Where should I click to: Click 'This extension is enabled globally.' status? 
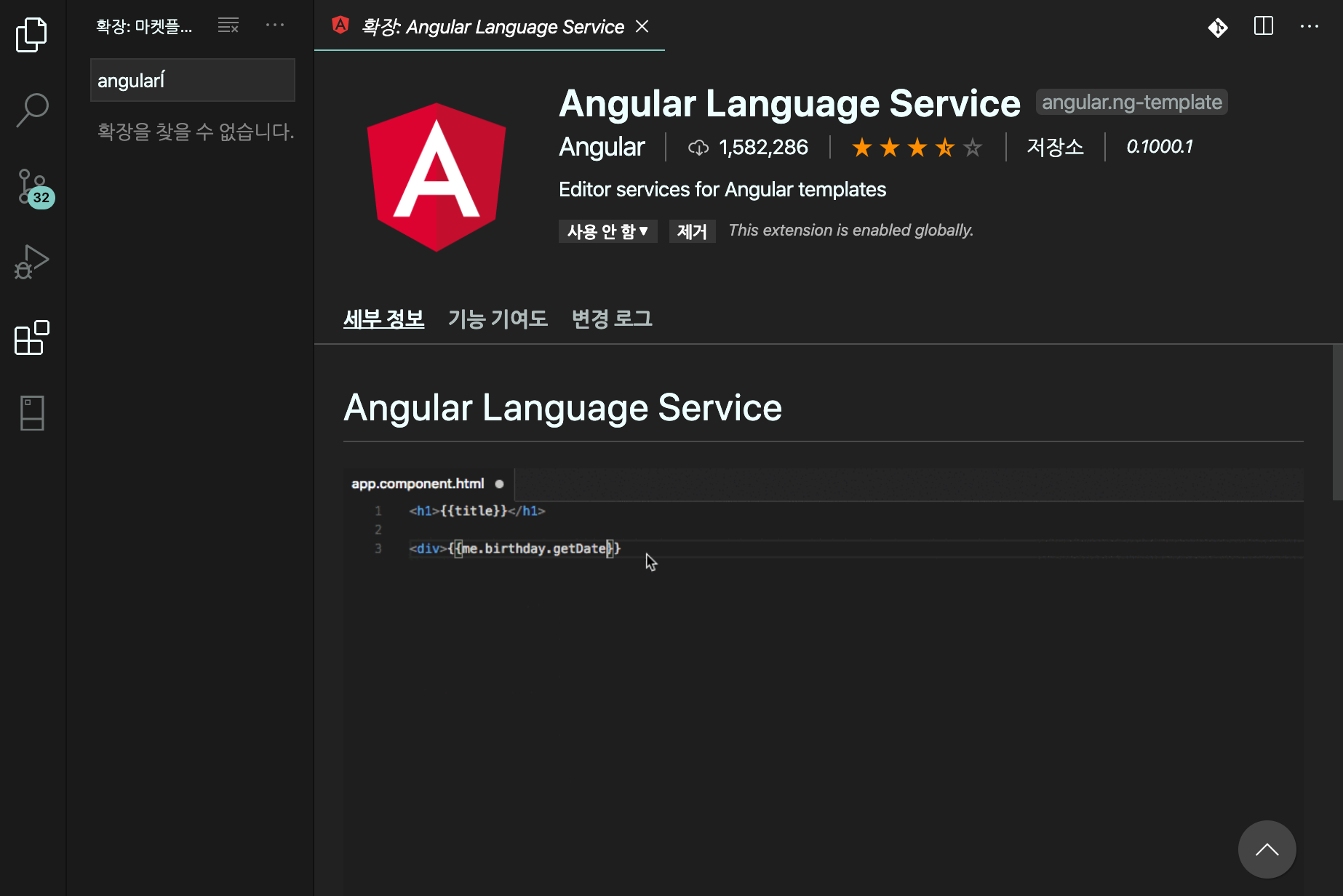tap(850, 231)
